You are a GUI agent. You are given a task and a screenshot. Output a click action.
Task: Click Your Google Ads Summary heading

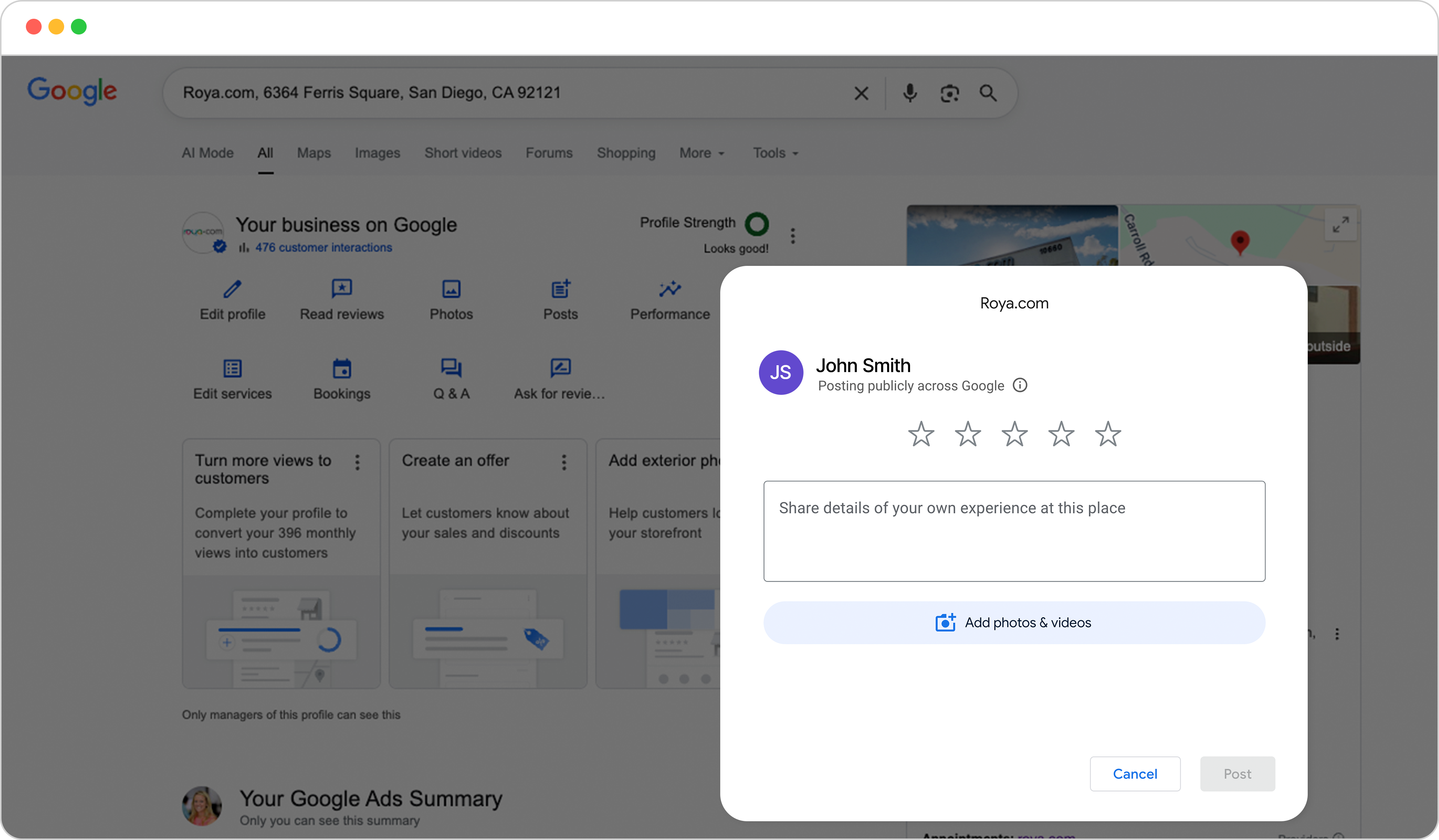(x=371, y=799)
